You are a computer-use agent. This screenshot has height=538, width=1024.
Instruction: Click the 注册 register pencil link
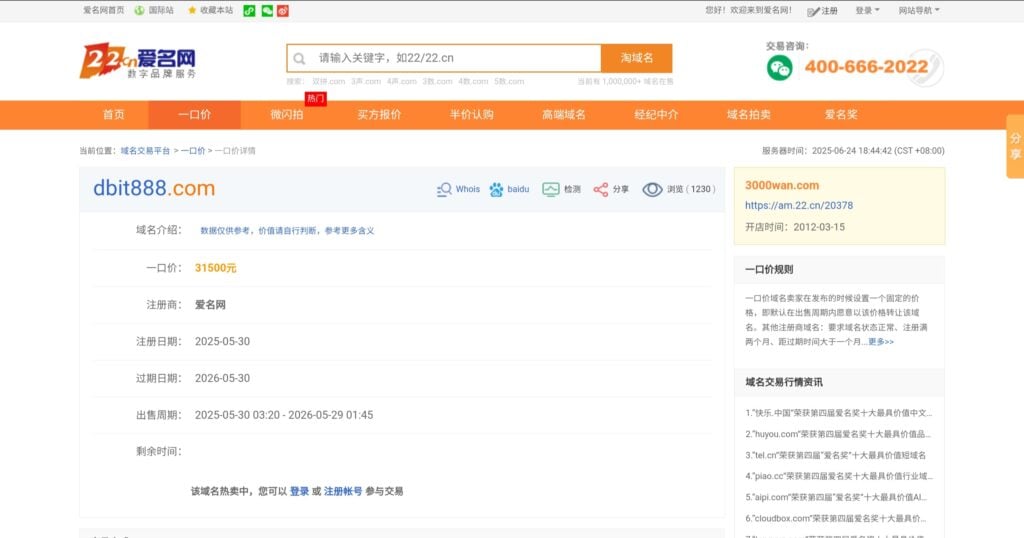coord(822,11)
